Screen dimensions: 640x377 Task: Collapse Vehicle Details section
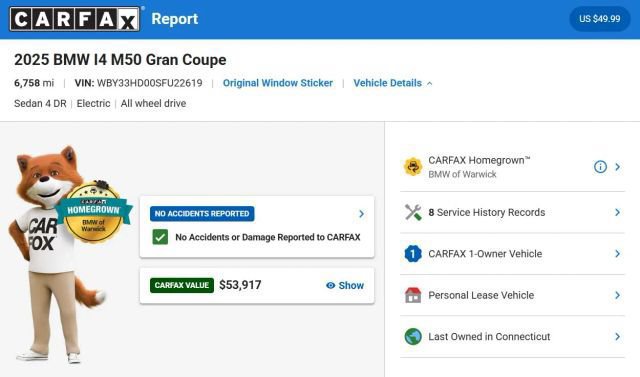click(x=393, y=83)
